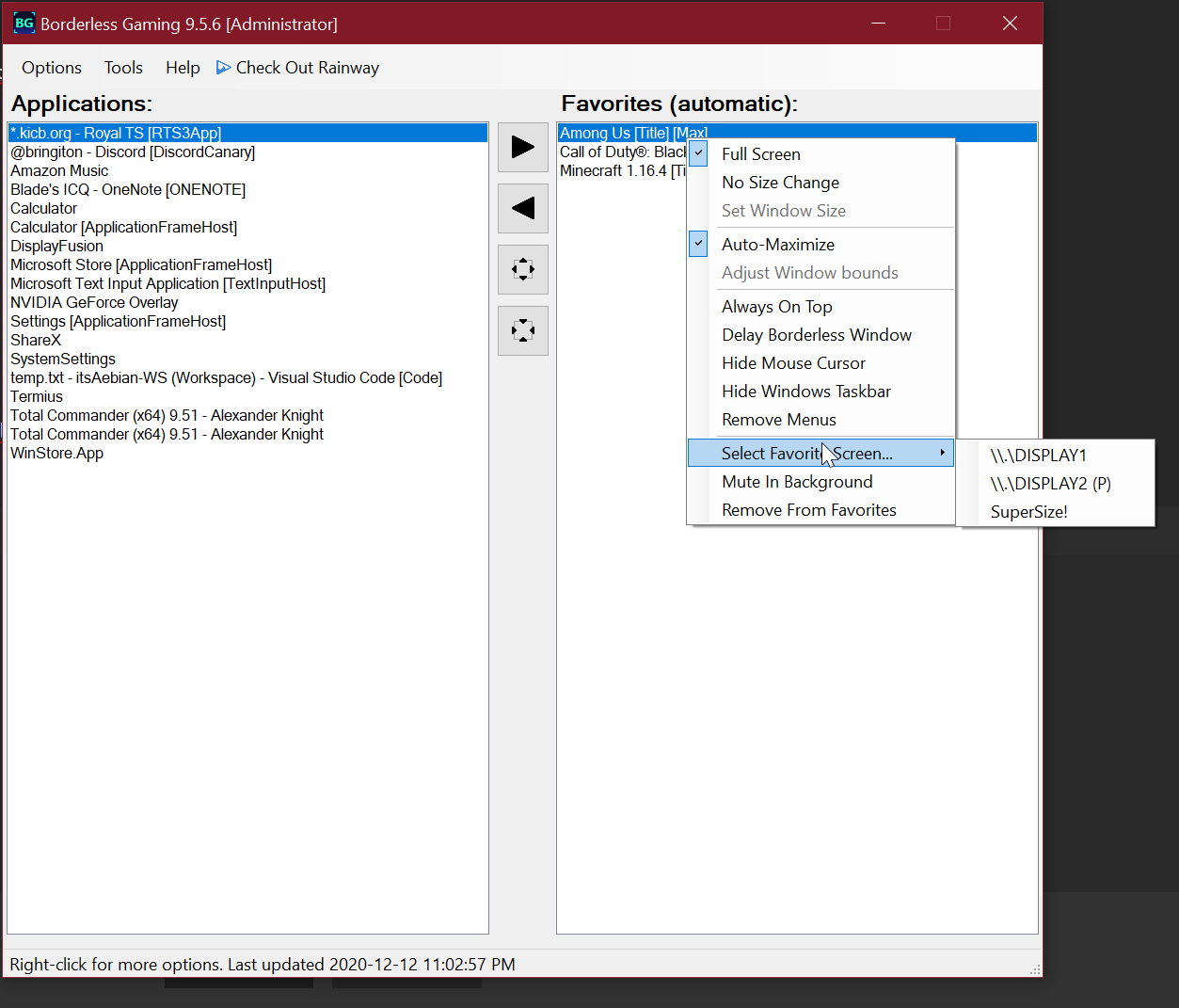Open the Tools menu
Image resolution: width=1179 pixels, height=1008 pixels.
pyautogui.click(x=123, y=68)
